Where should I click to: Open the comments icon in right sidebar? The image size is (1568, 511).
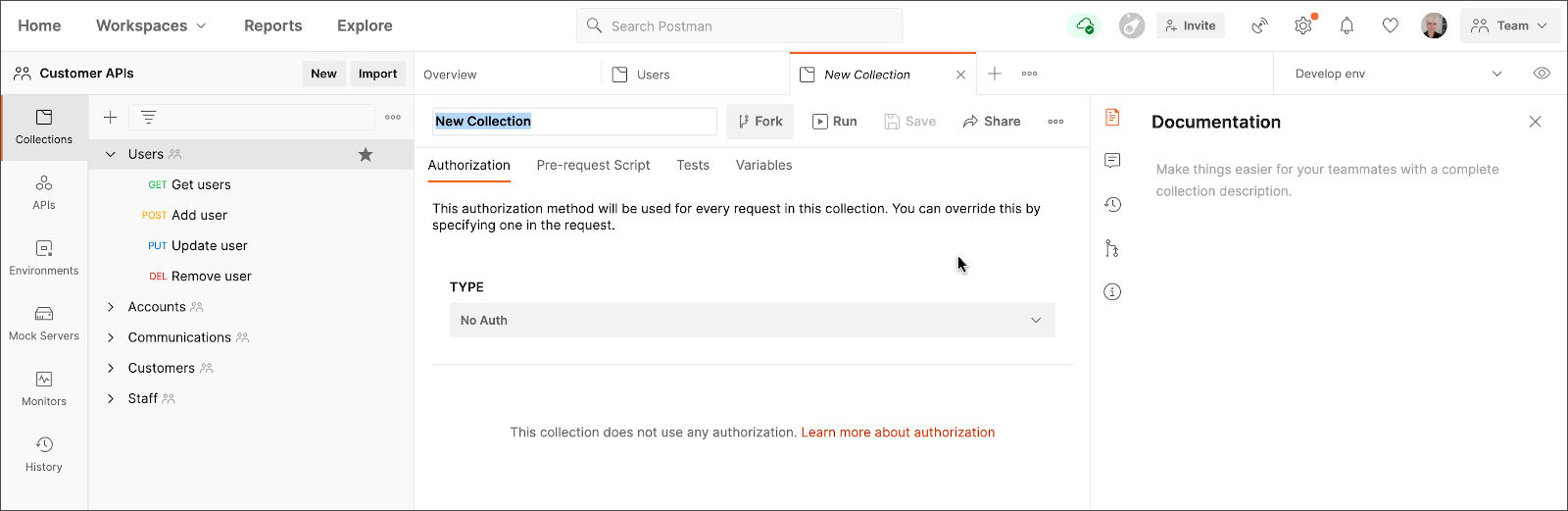1112,161
